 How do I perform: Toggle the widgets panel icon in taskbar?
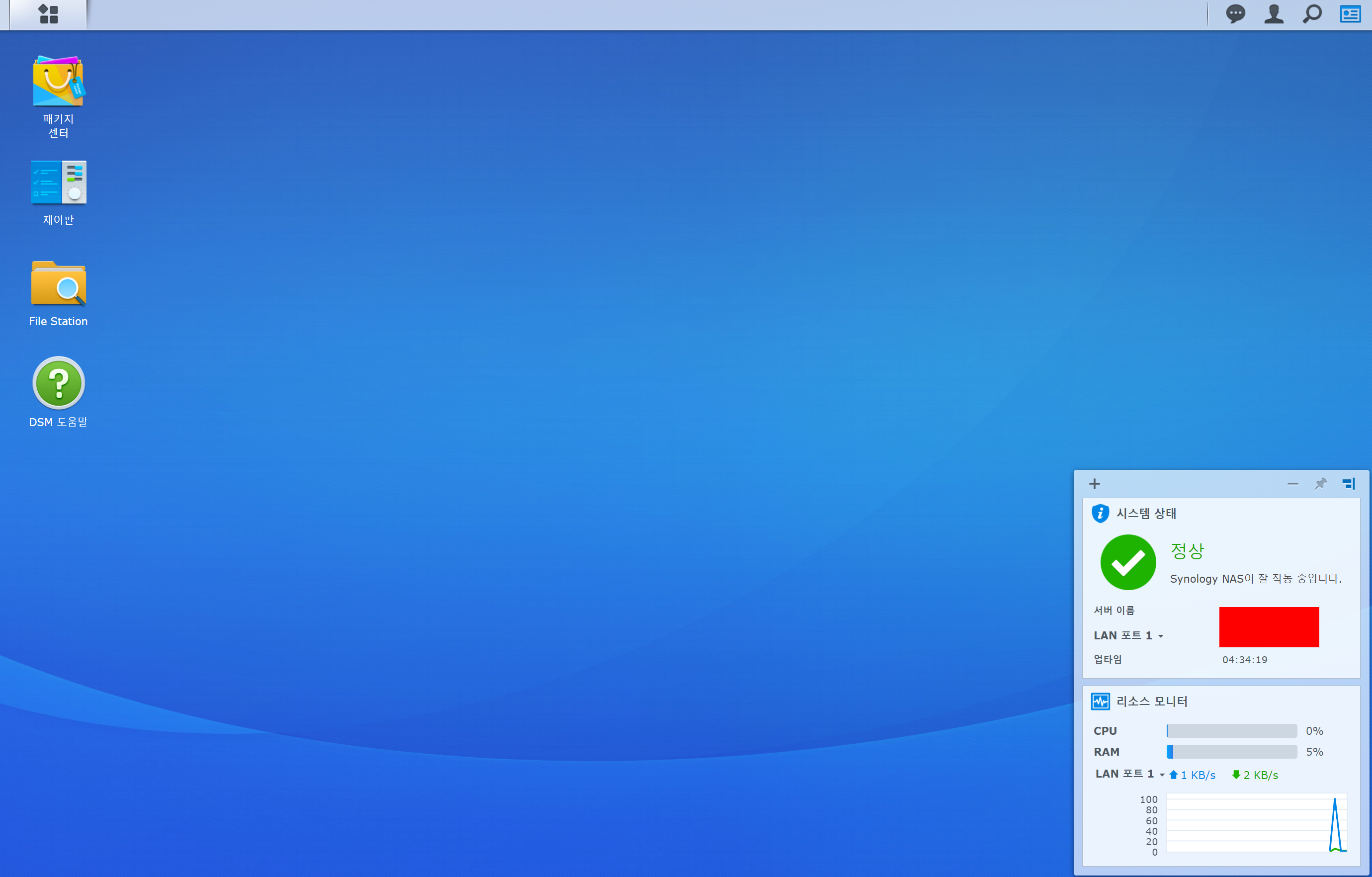[1350, 14]
